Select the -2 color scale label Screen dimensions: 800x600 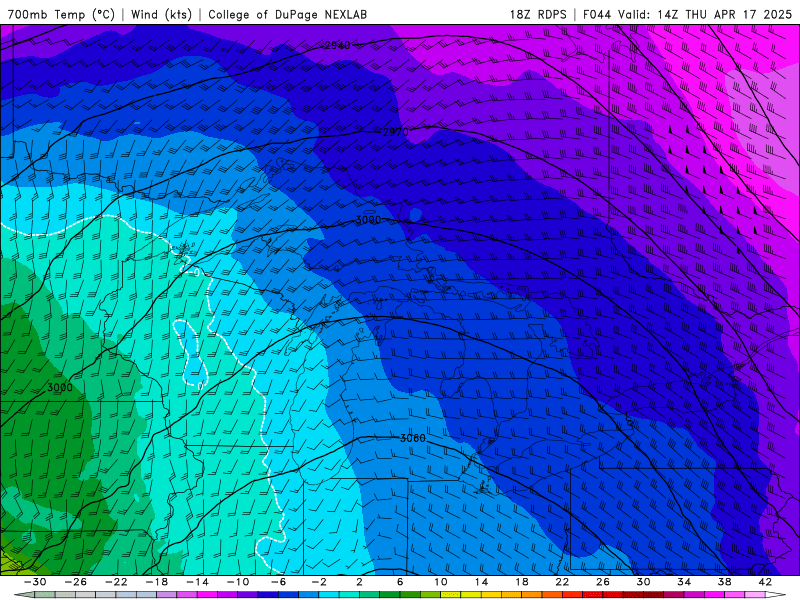[319, 582]
